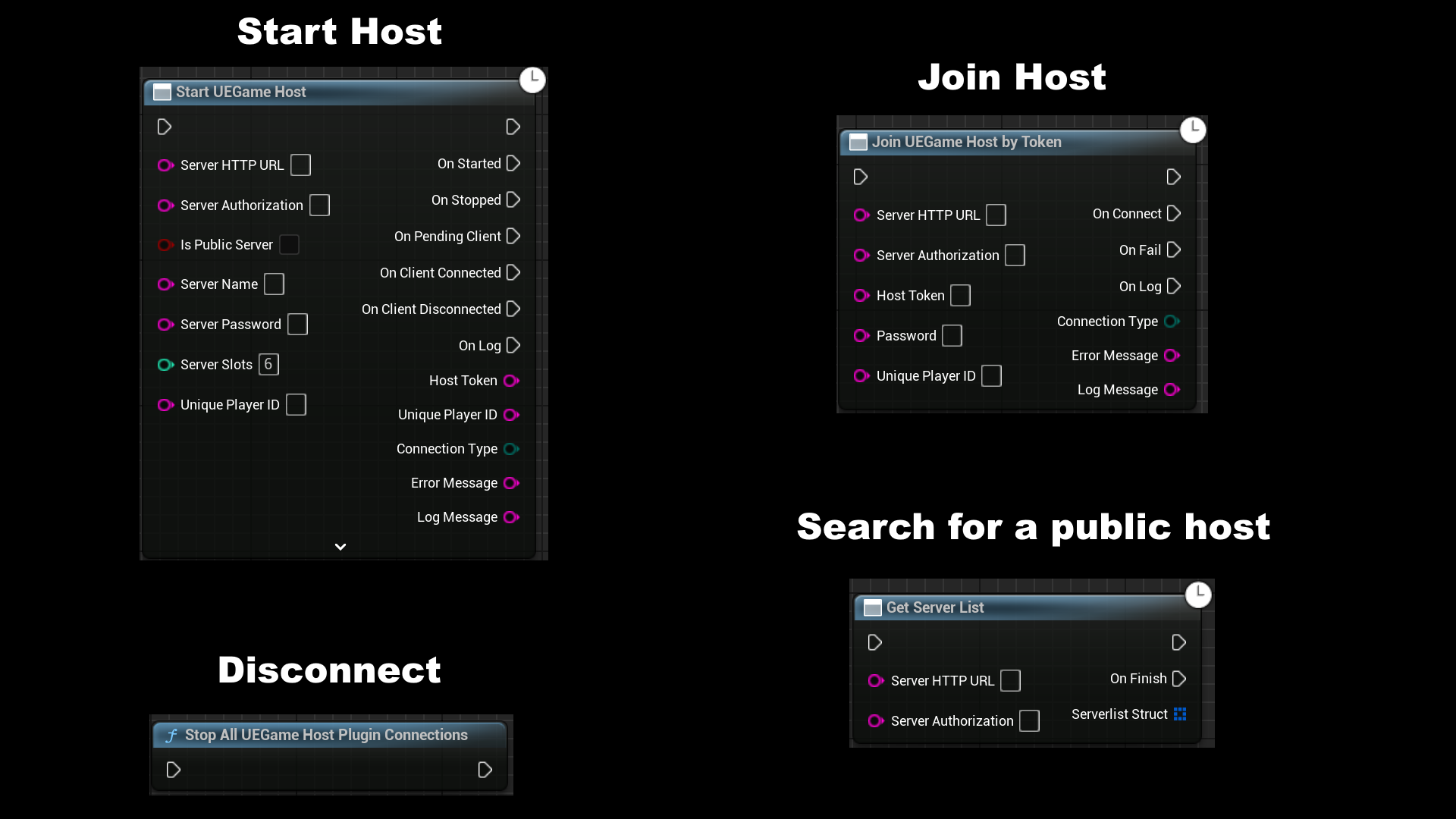The image size is (1456, 819).
Task: Click the exec output pin on Disconnect node
Action: click(x=485, y=770)
